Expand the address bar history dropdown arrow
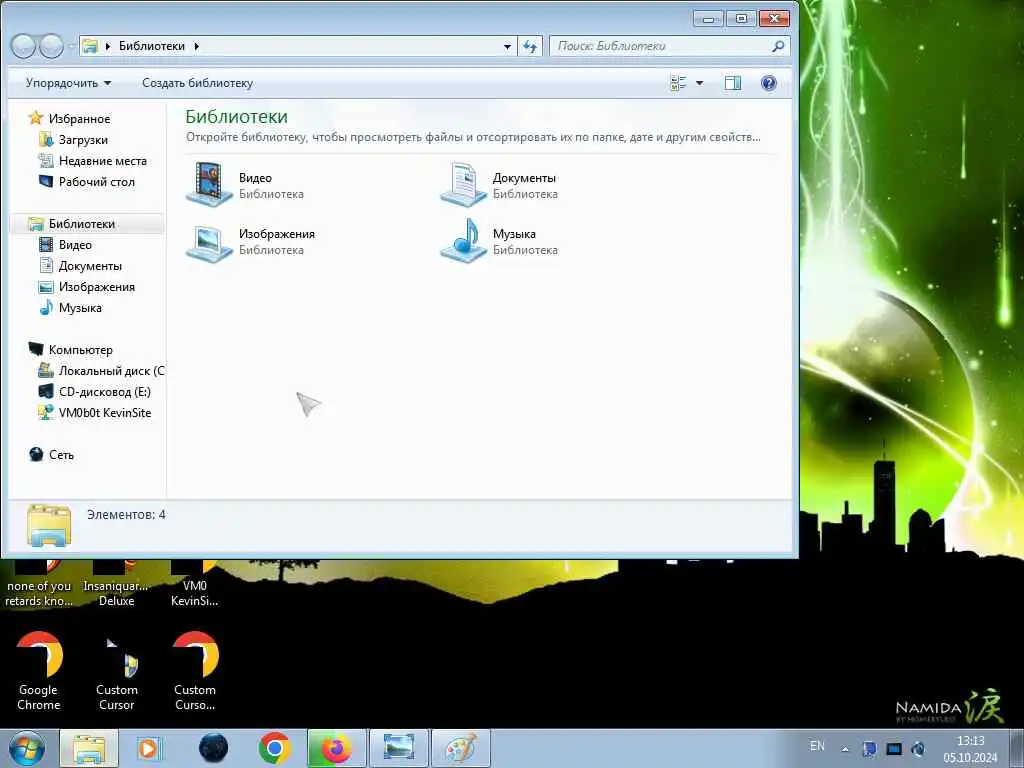Image resolution: width=1024 pixels, height=768 pixels. point(507,46)
